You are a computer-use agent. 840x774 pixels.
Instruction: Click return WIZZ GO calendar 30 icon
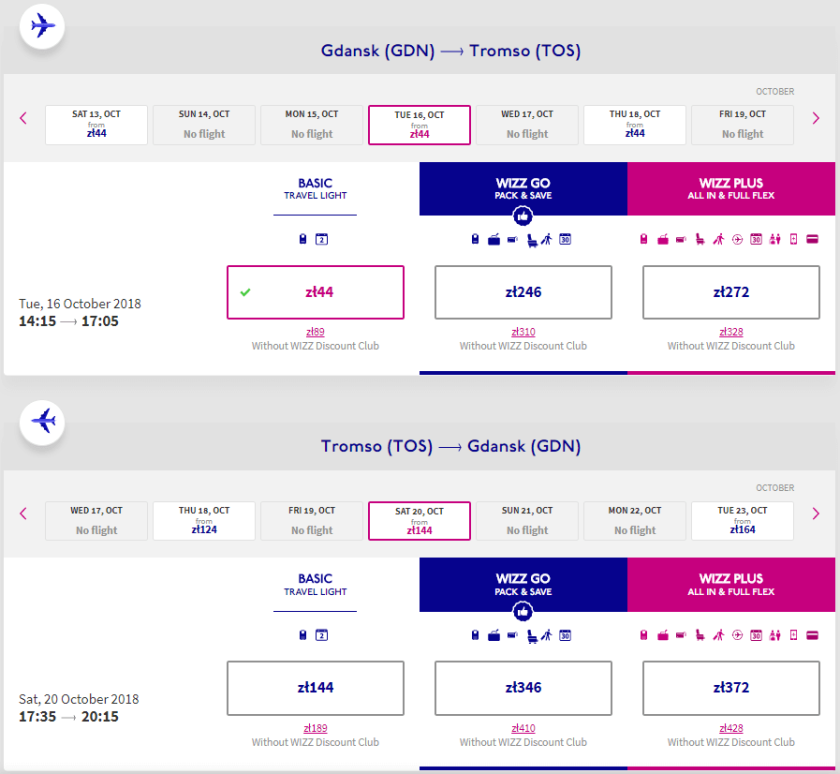(565, 635)
